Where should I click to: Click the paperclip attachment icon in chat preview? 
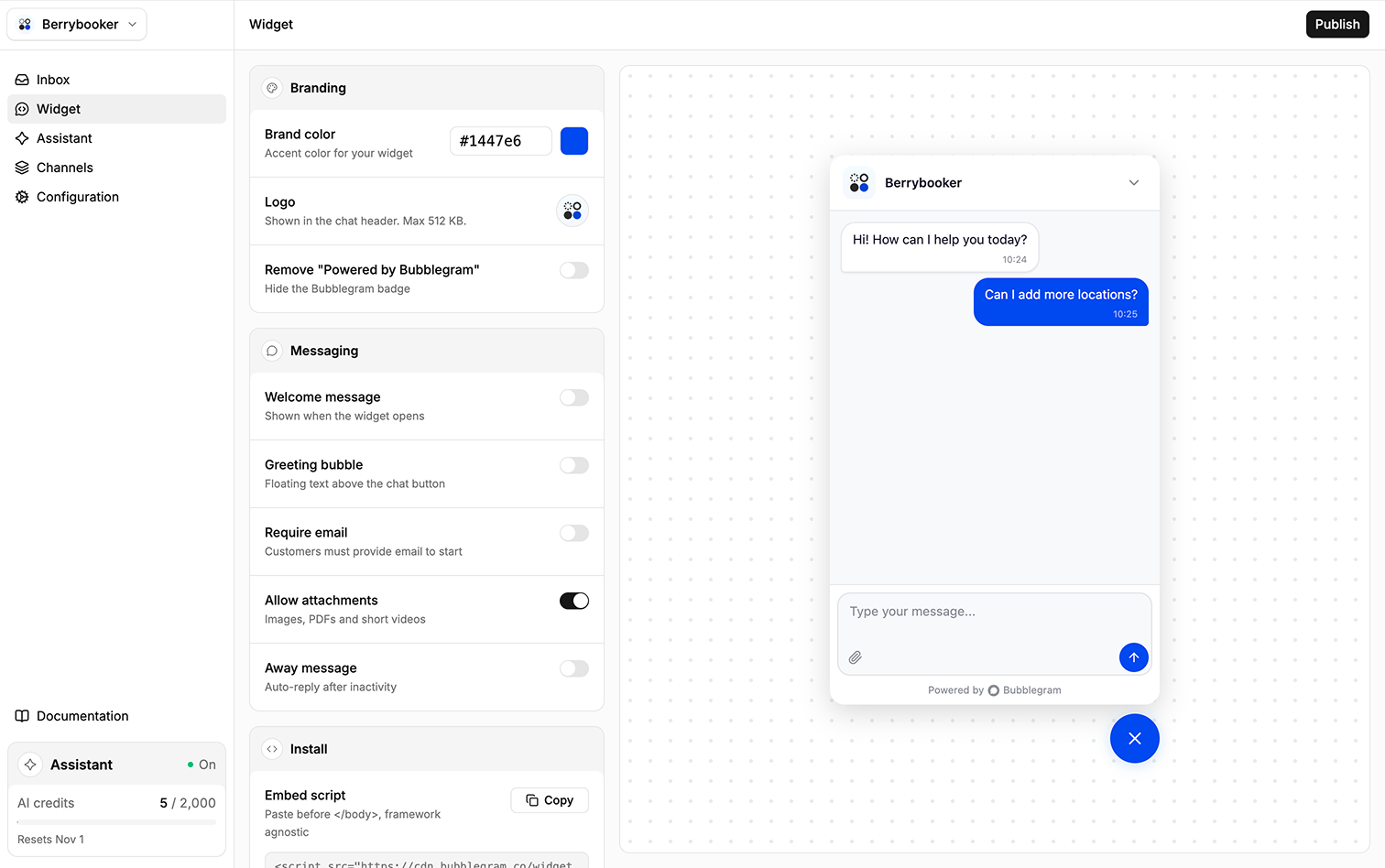pyautogui.click(x=855, y=657)
